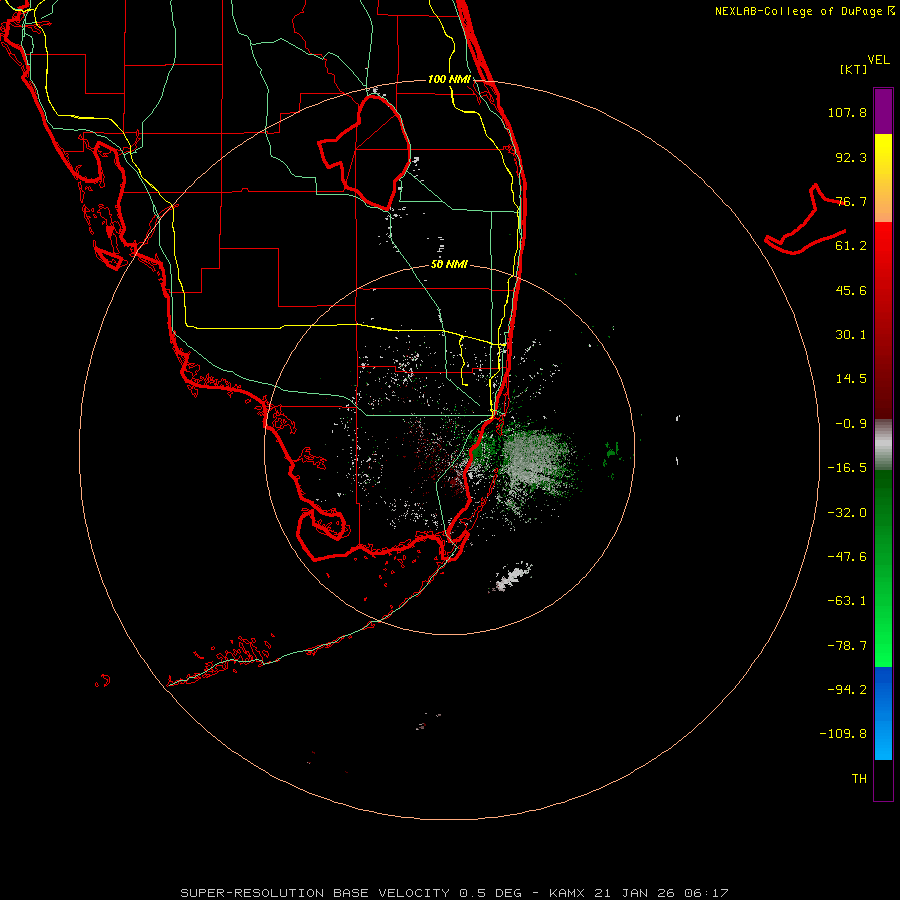Click the purple segment of the color bar

883,111
